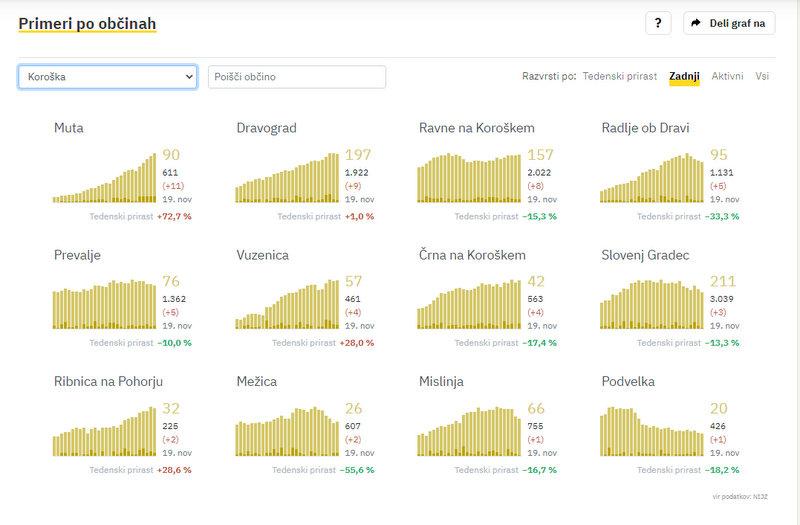Click the Slovenj Gradec heading

(645, 255)
